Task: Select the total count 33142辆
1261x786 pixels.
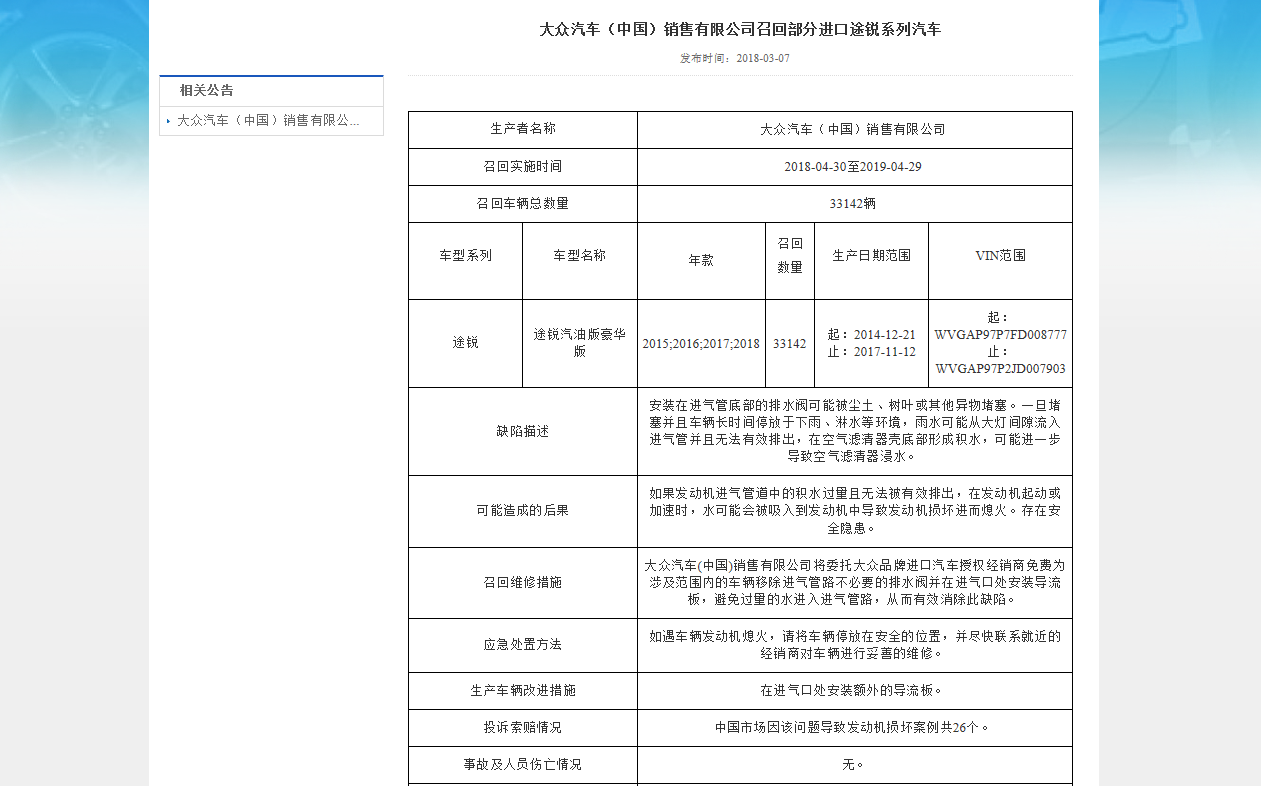Action: point(853,203)
